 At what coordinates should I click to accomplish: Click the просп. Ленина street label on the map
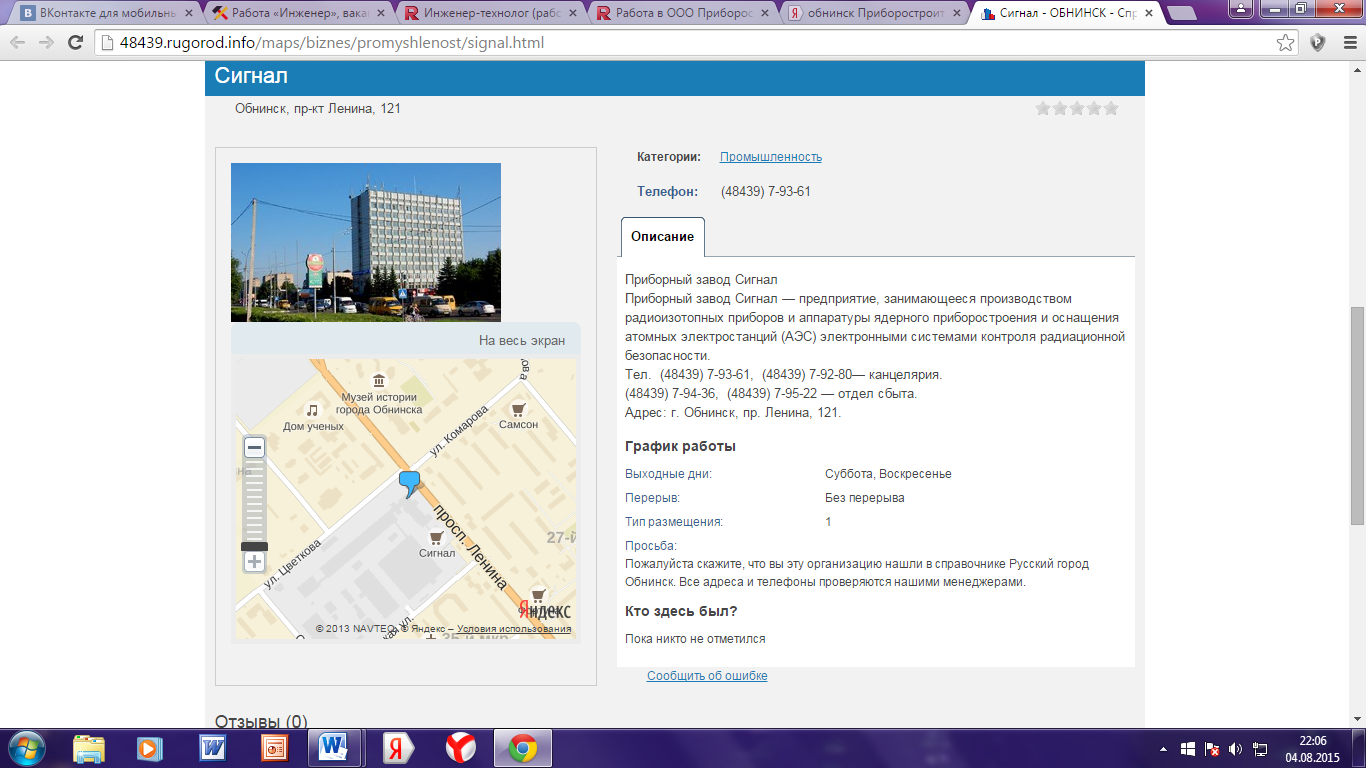point(470,545)
